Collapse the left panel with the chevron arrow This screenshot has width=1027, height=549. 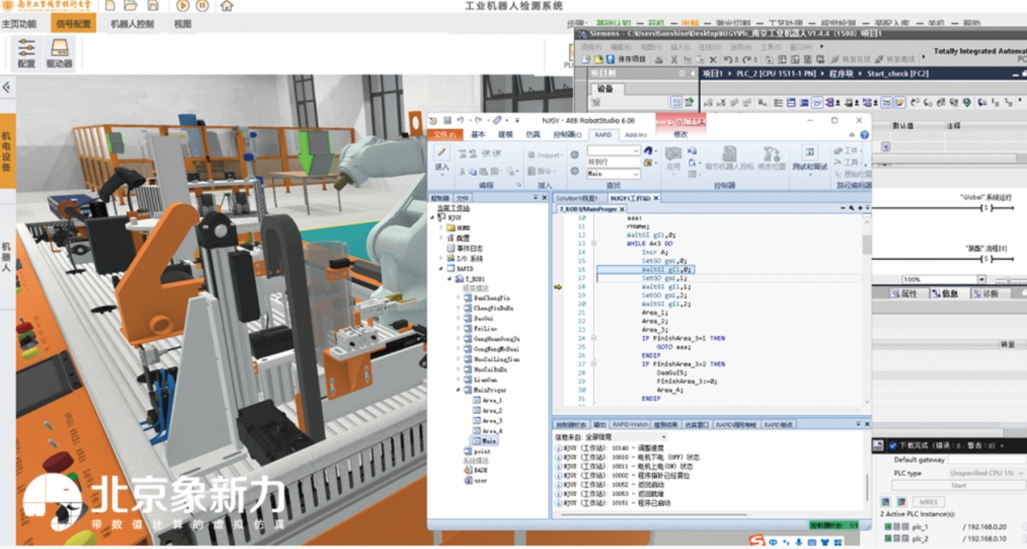[x=6, y=88]
